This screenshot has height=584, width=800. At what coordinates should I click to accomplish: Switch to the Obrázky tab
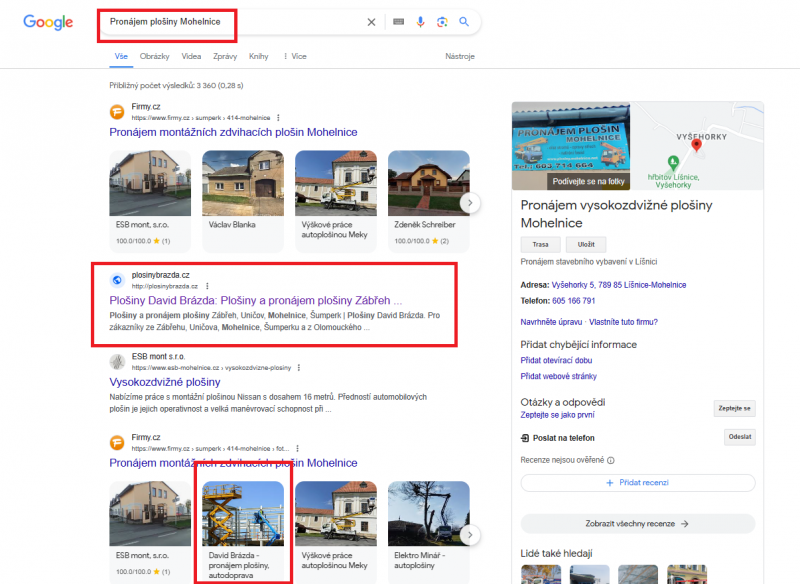coord(155,56)
